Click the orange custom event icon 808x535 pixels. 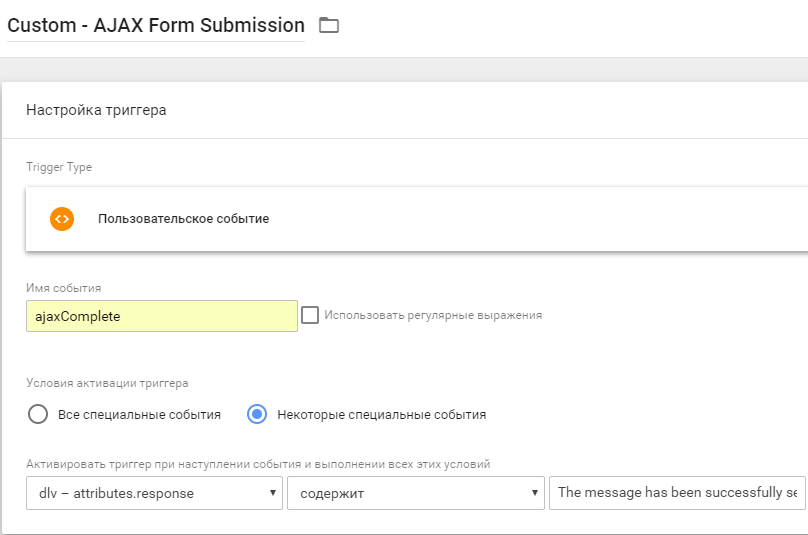62,218
